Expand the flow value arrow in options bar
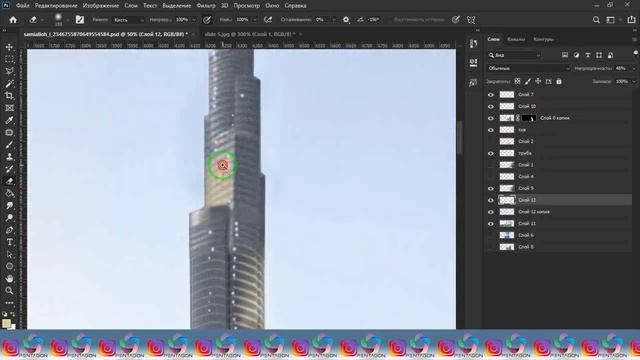The width and height of the screenshot is (640, 360). pyautogui.click(x=255, y=20)
